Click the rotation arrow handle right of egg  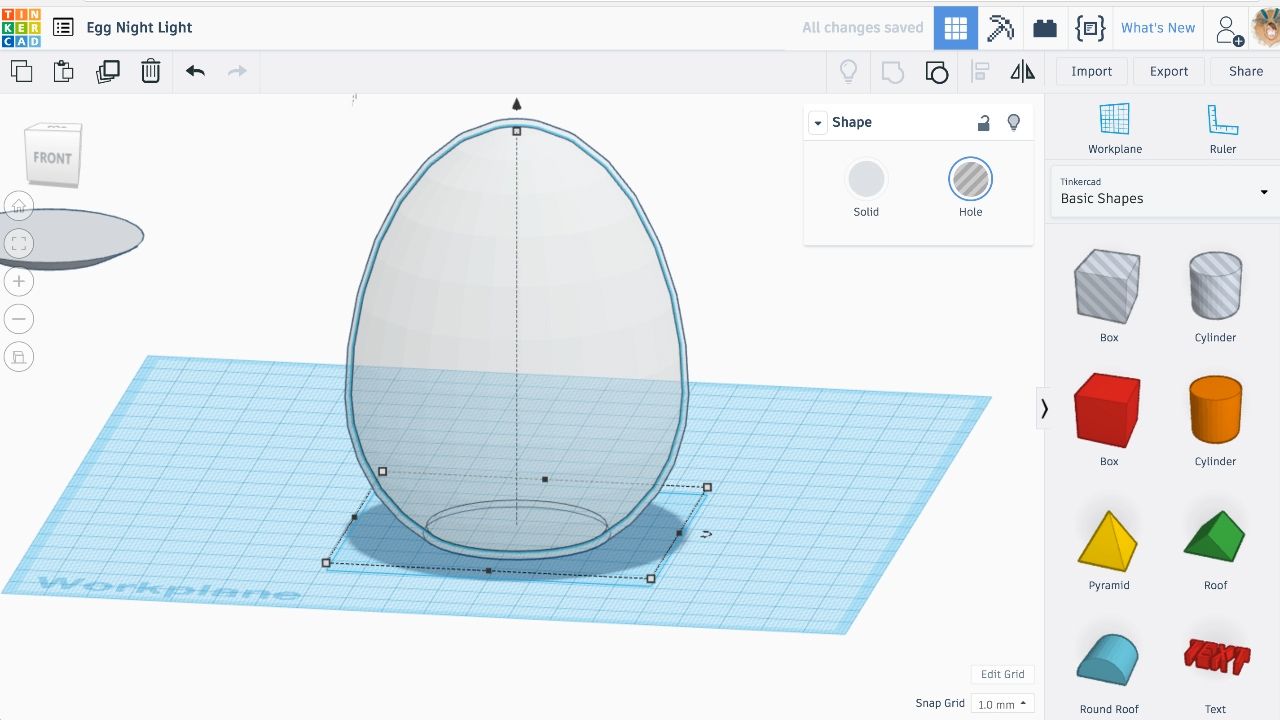pyautogui.click(x=706, y=535)
